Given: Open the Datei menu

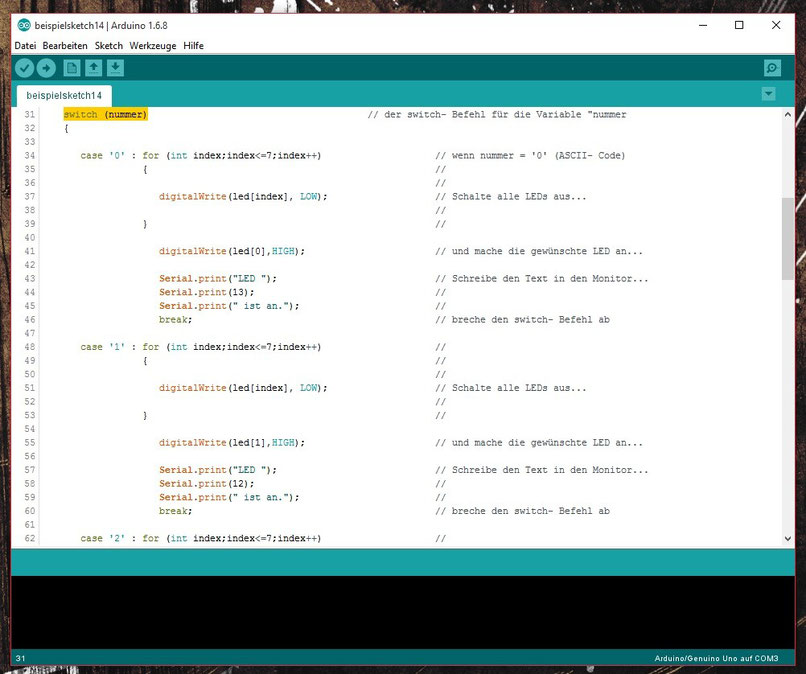Looking at the screenshot, I should point(25,46).
